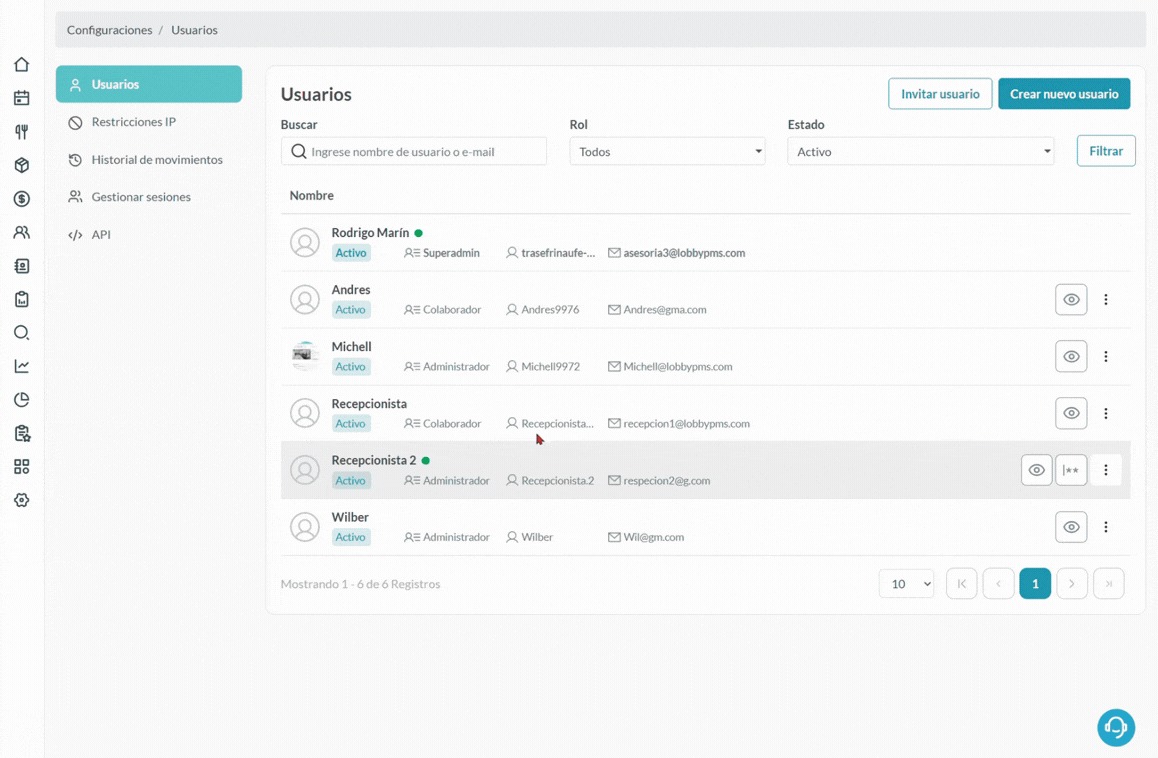Open the calendar icon in sidebar
This screenshot has height=758, width=1158.
21,98
